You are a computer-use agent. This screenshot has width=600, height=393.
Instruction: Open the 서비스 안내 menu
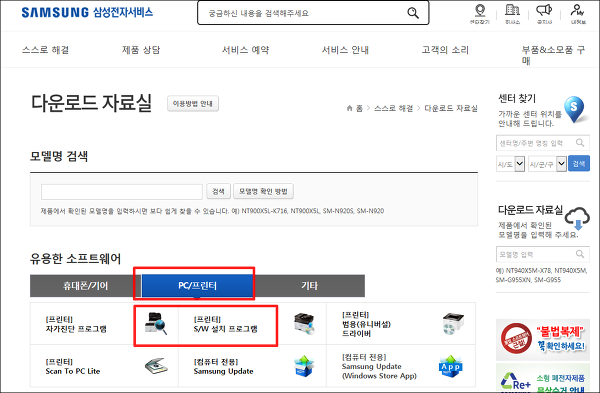(x=345, y=50)
